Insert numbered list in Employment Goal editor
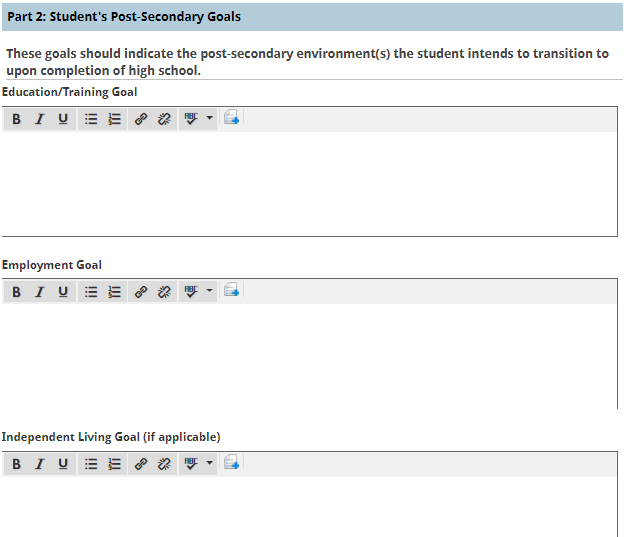This screenshot has width=627, height=537. [114, 291]
